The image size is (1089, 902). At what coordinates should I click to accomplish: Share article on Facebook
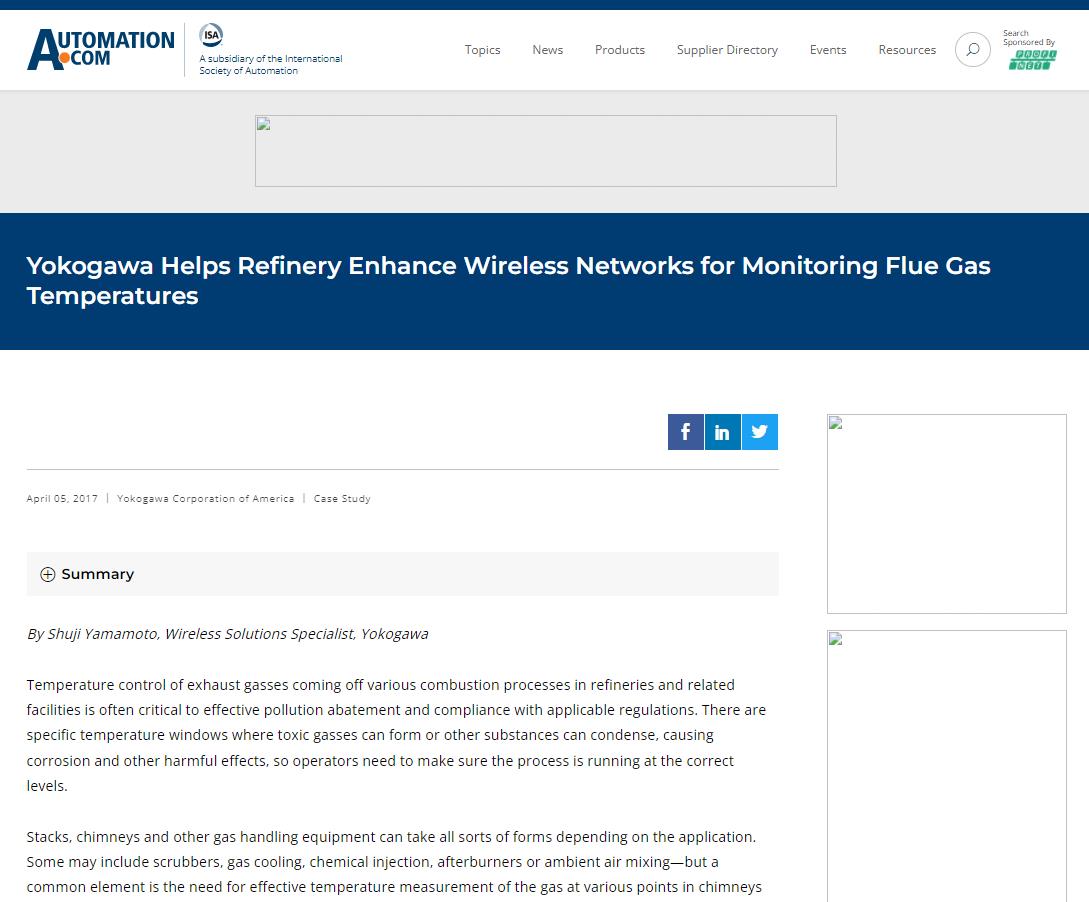click(x=685, y=432)
